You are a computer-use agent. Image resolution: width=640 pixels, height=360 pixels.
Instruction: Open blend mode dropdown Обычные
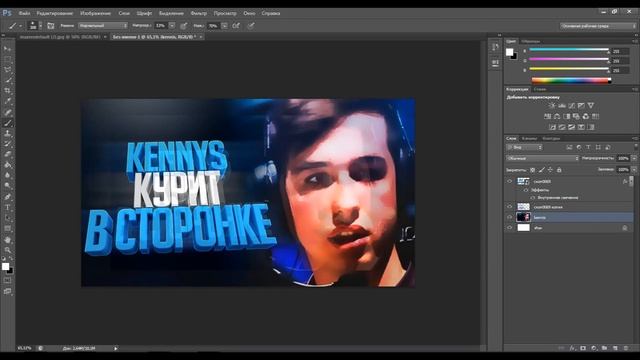tap(542, 158)
